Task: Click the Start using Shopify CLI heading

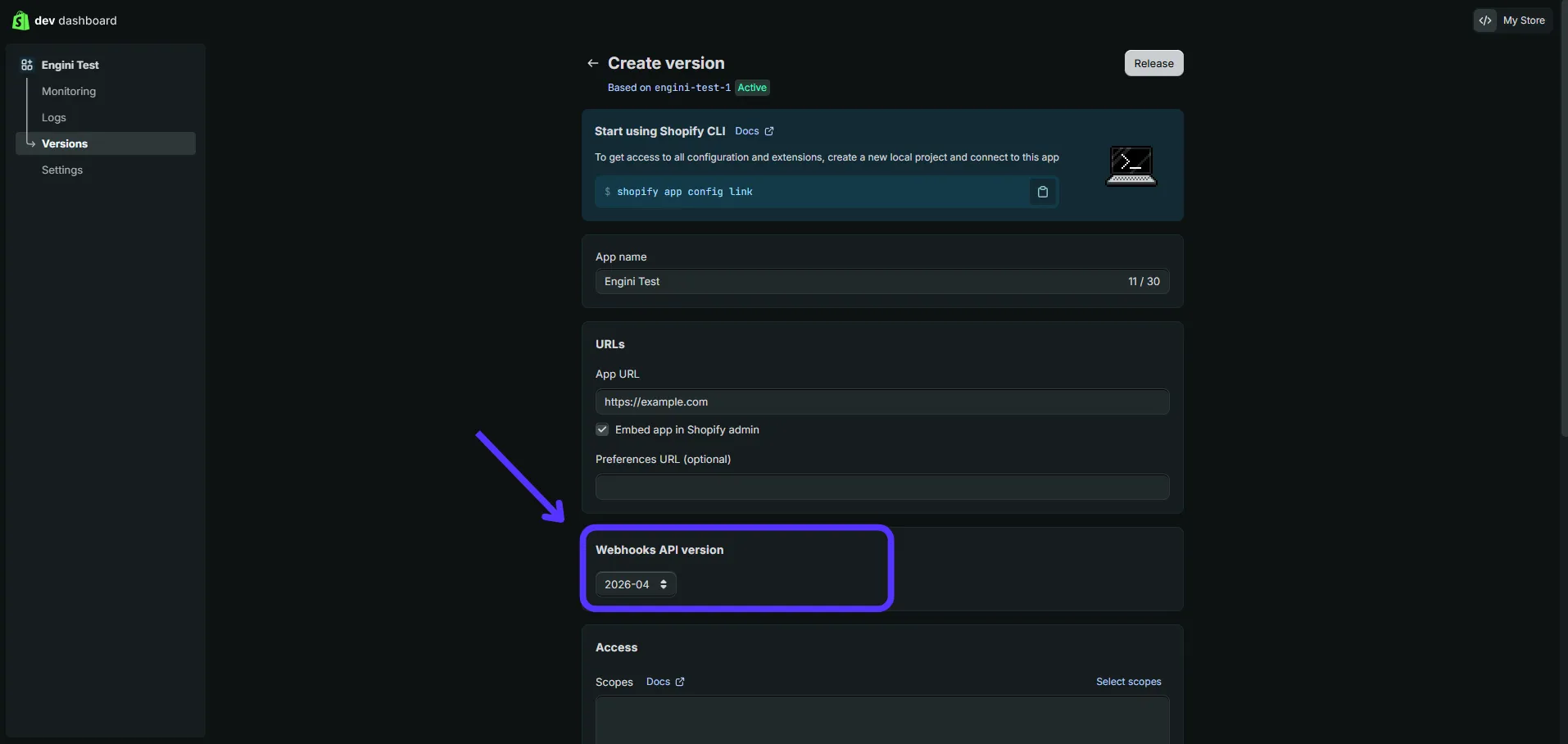Action: pyautogui.click(x=660, y=131)
